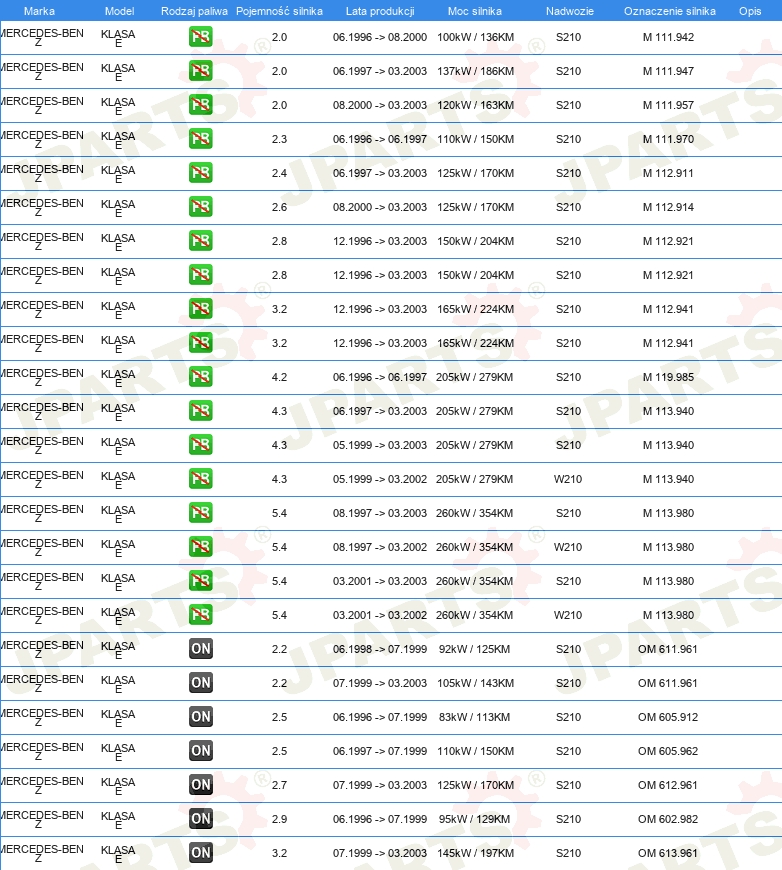Click the power value 95kW / 129KM
Image resolution: width=782 pixels, height=870 pixels.
[474, 818]
